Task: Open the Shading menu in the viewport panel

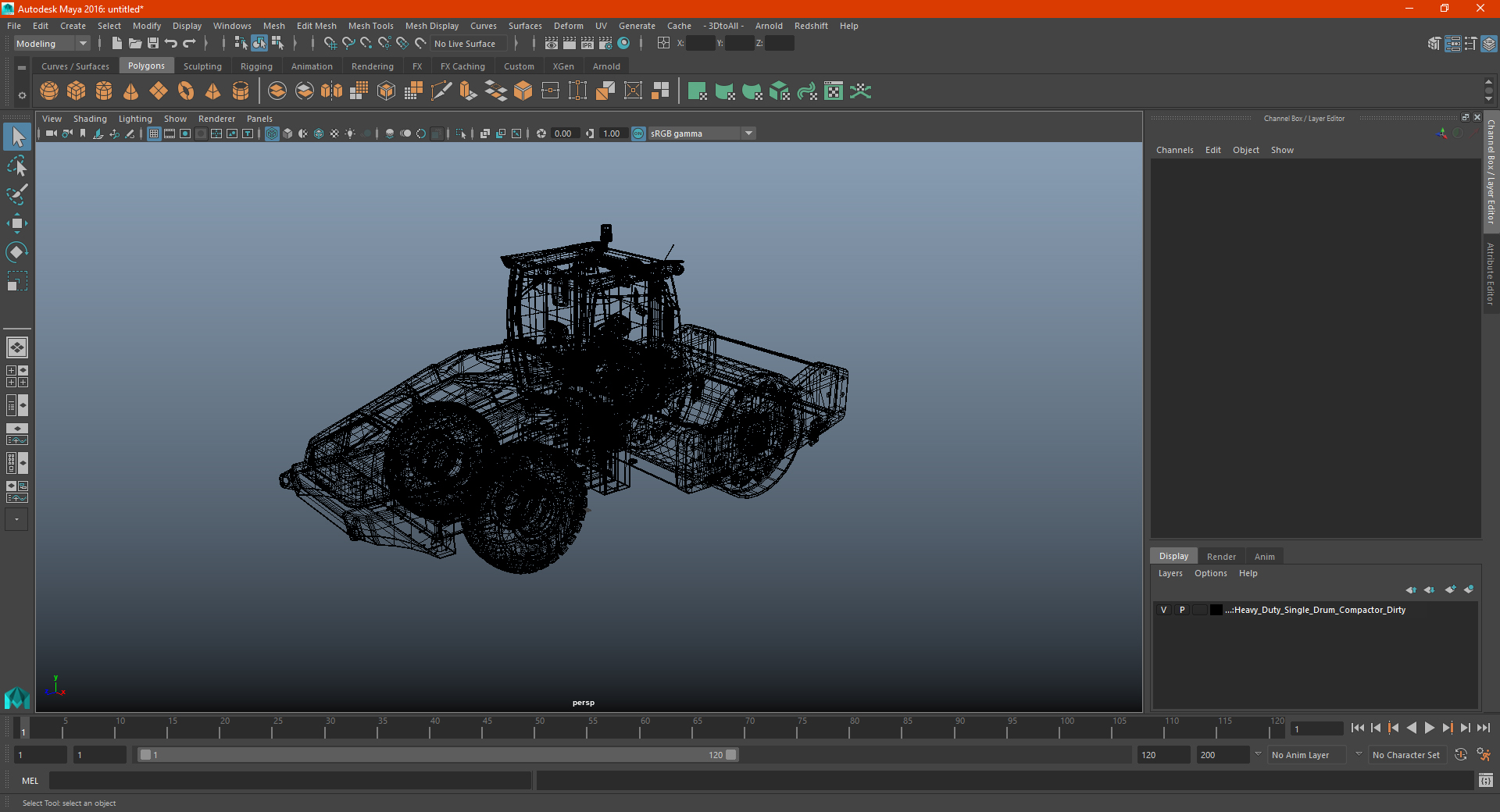Action: pos(90,119)
